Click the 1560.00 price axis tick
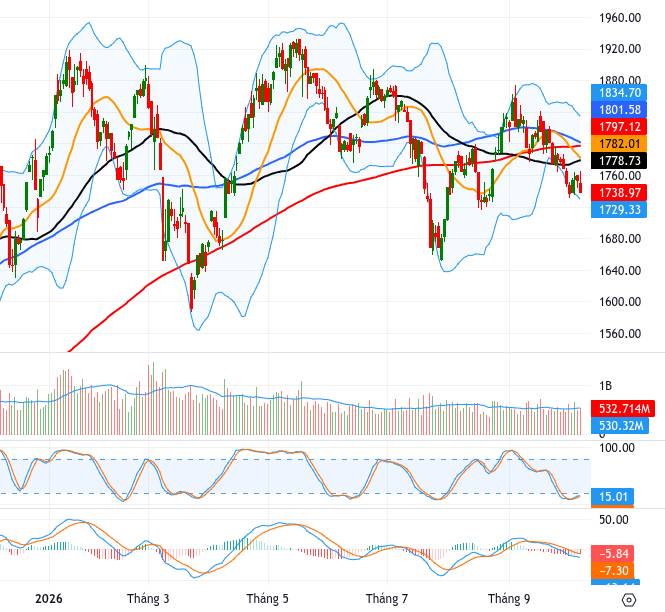This screenshot has width=665, height=612. pyautogui.click(x=620, y=333)
